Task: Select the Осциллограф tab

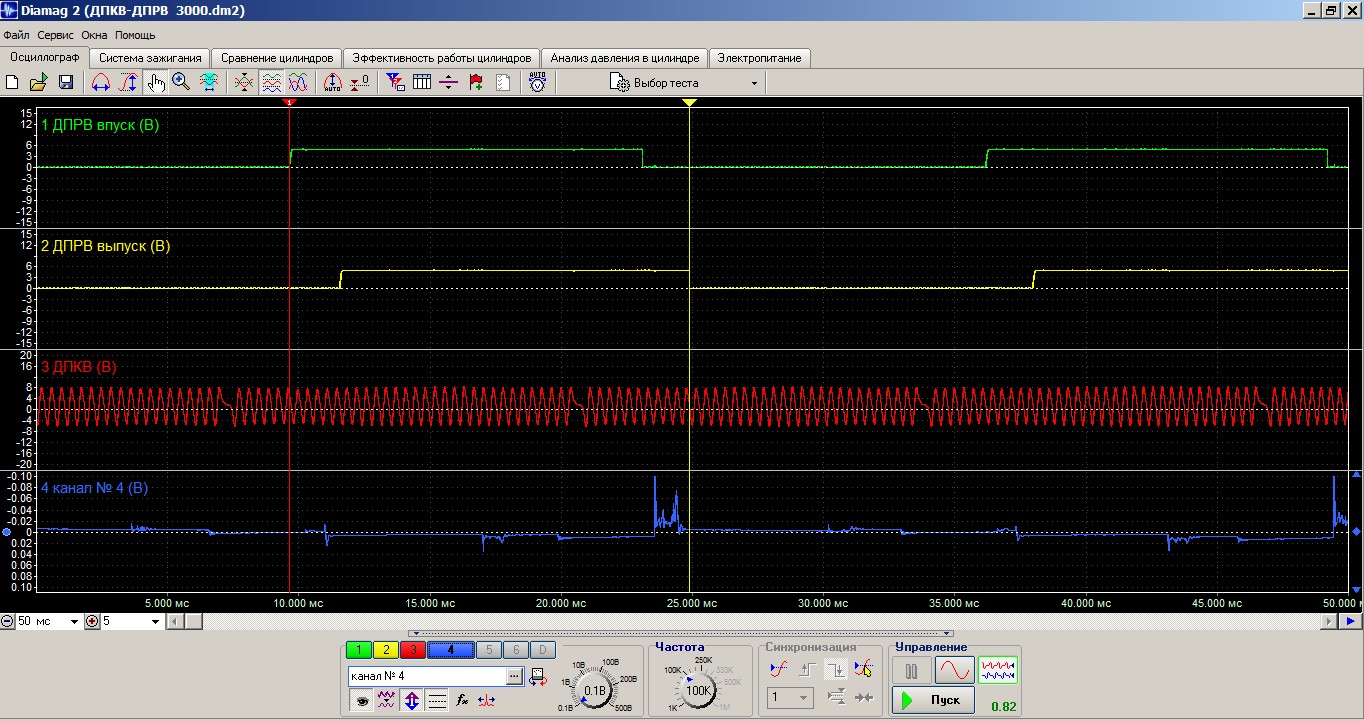Action: pos(45,57)
